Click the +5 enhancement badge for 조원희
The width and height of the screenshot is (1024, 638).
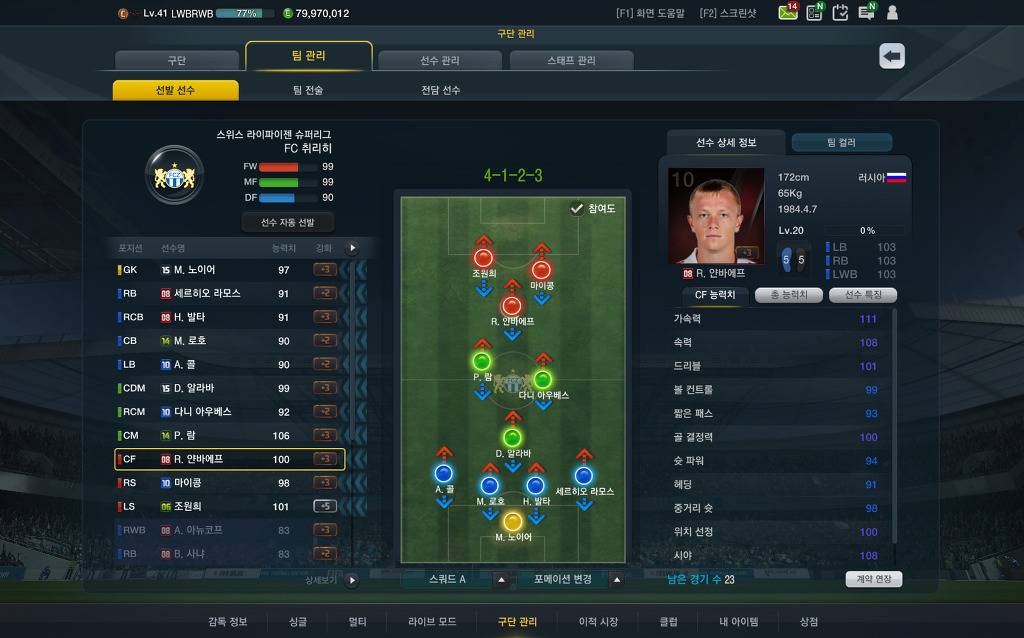[x=325, y=506]
